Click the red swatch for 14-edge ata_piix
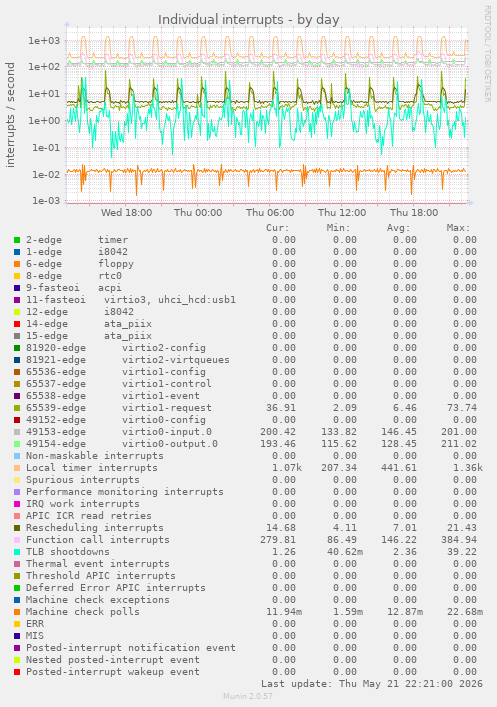The image size is (497, 707). click(x=17, y=324)
